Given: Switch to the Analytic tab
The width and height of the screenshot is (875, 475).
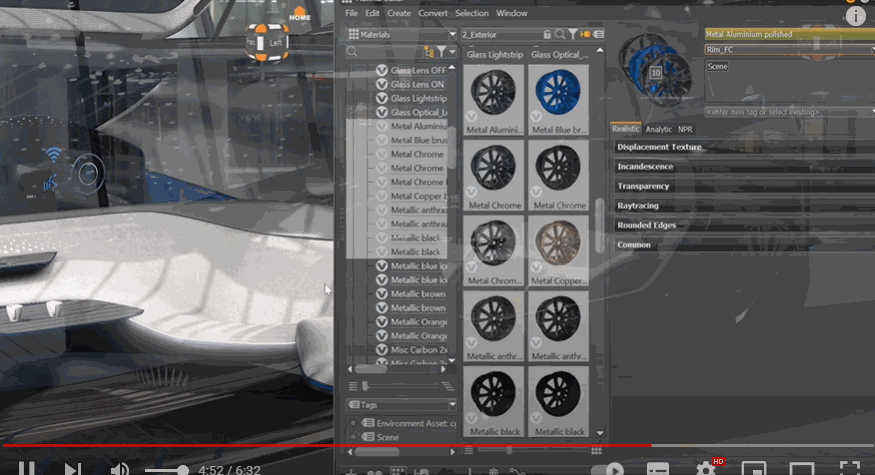Looking at the screenshot, I should click(658, 129).
